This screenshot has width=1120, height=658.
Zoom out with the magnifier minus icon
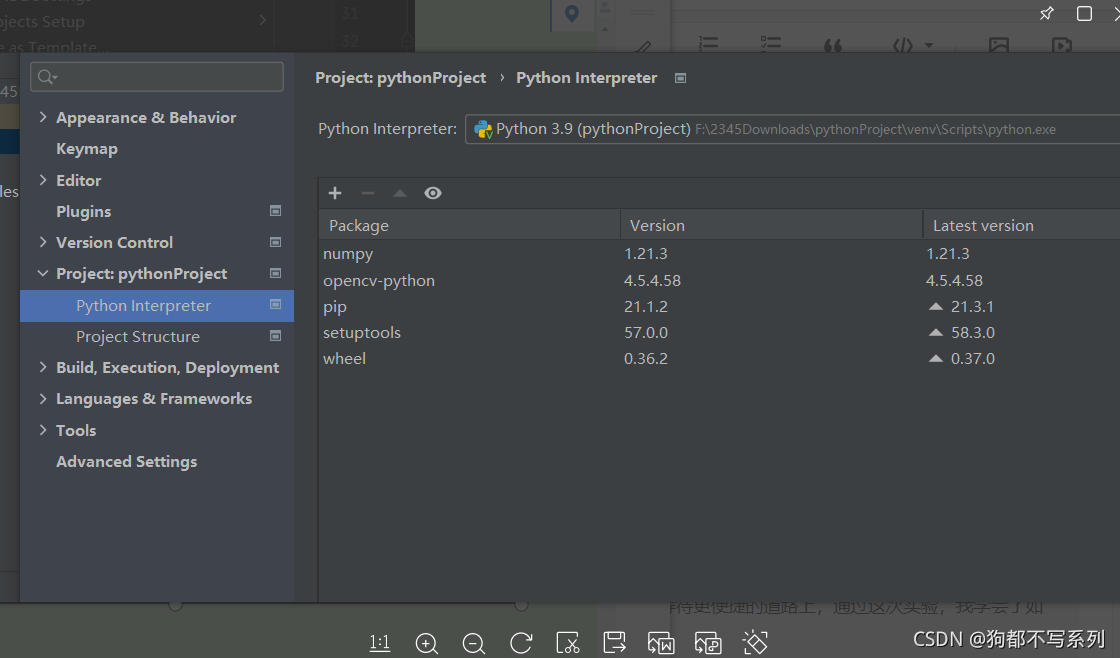tap(474, 644)
